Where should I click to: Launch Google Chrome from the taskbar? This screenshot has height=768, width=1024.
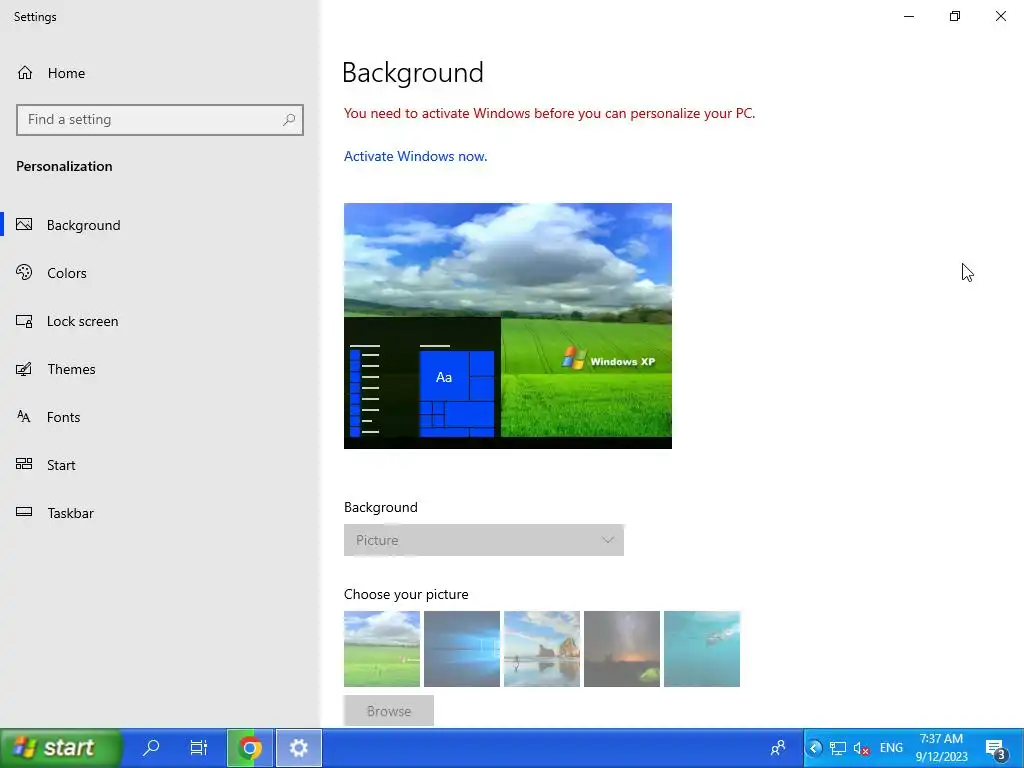click(249, 748)
